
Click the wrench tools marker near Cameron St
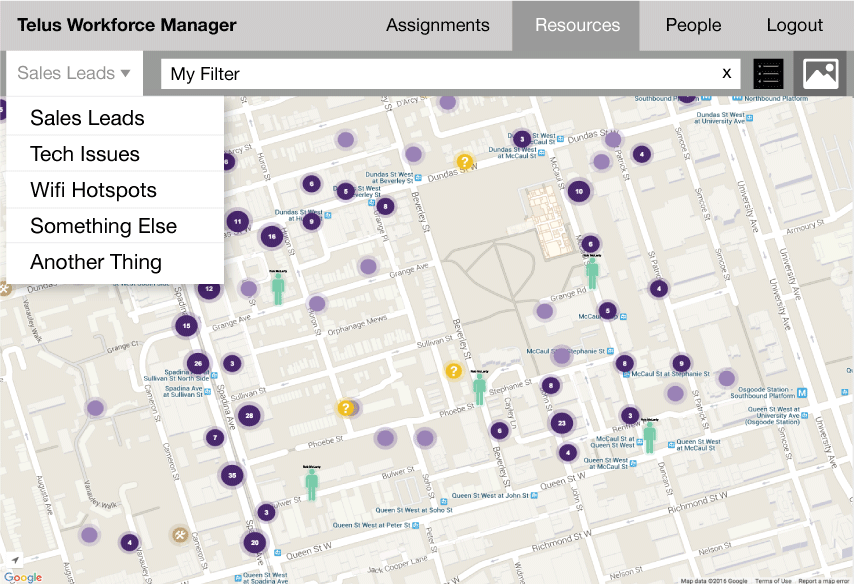180,535
